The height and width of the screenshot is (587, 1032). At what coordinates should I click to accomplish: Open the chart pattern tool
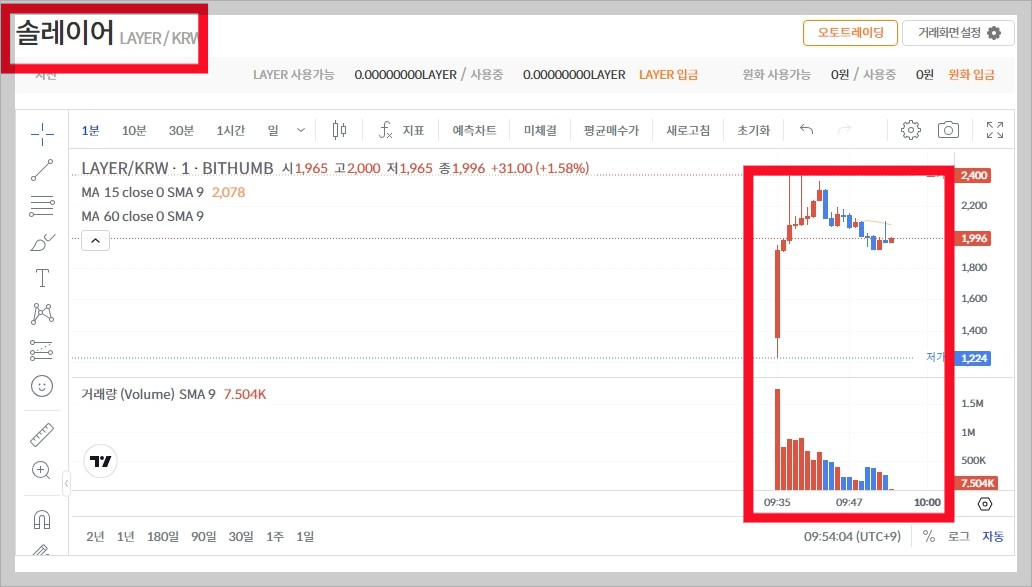tap(42, 313)
